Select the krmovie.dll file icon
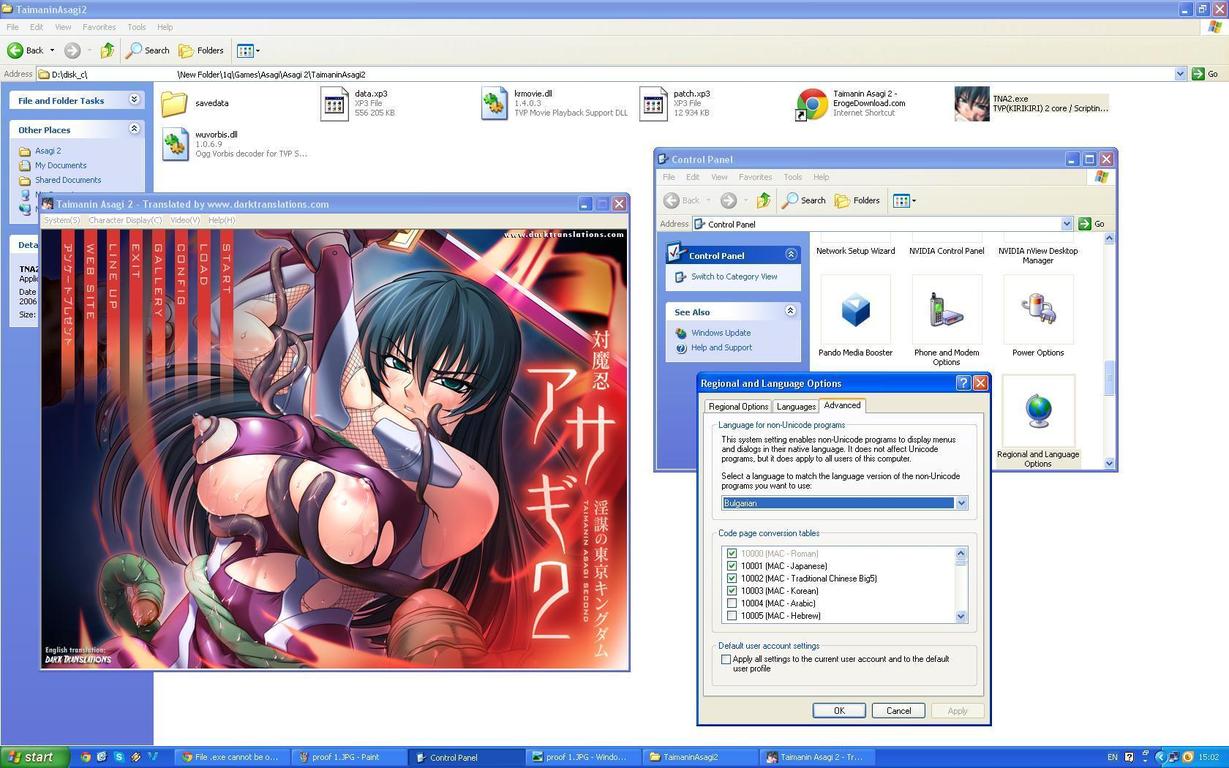Viewport: 1229px width, 768px height. [495, 103]
